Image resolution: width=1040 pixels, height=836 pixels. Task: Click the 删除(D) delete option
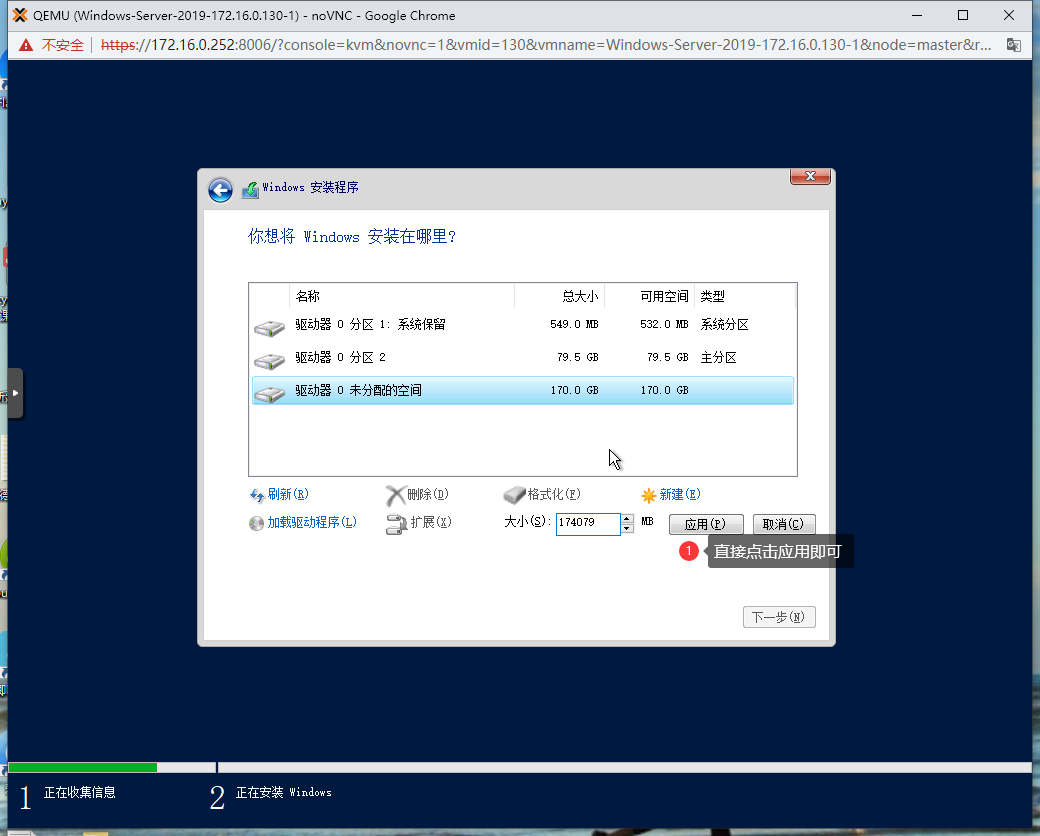click(x=428, y=494)
